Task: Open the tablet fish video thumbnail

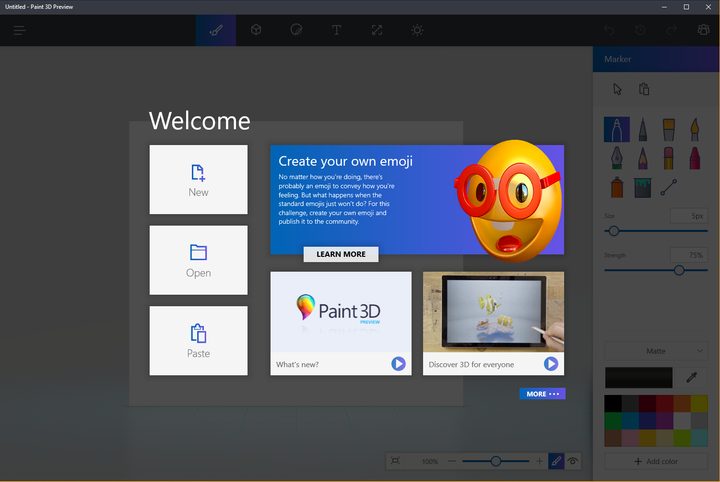Action: click(494, 312)
